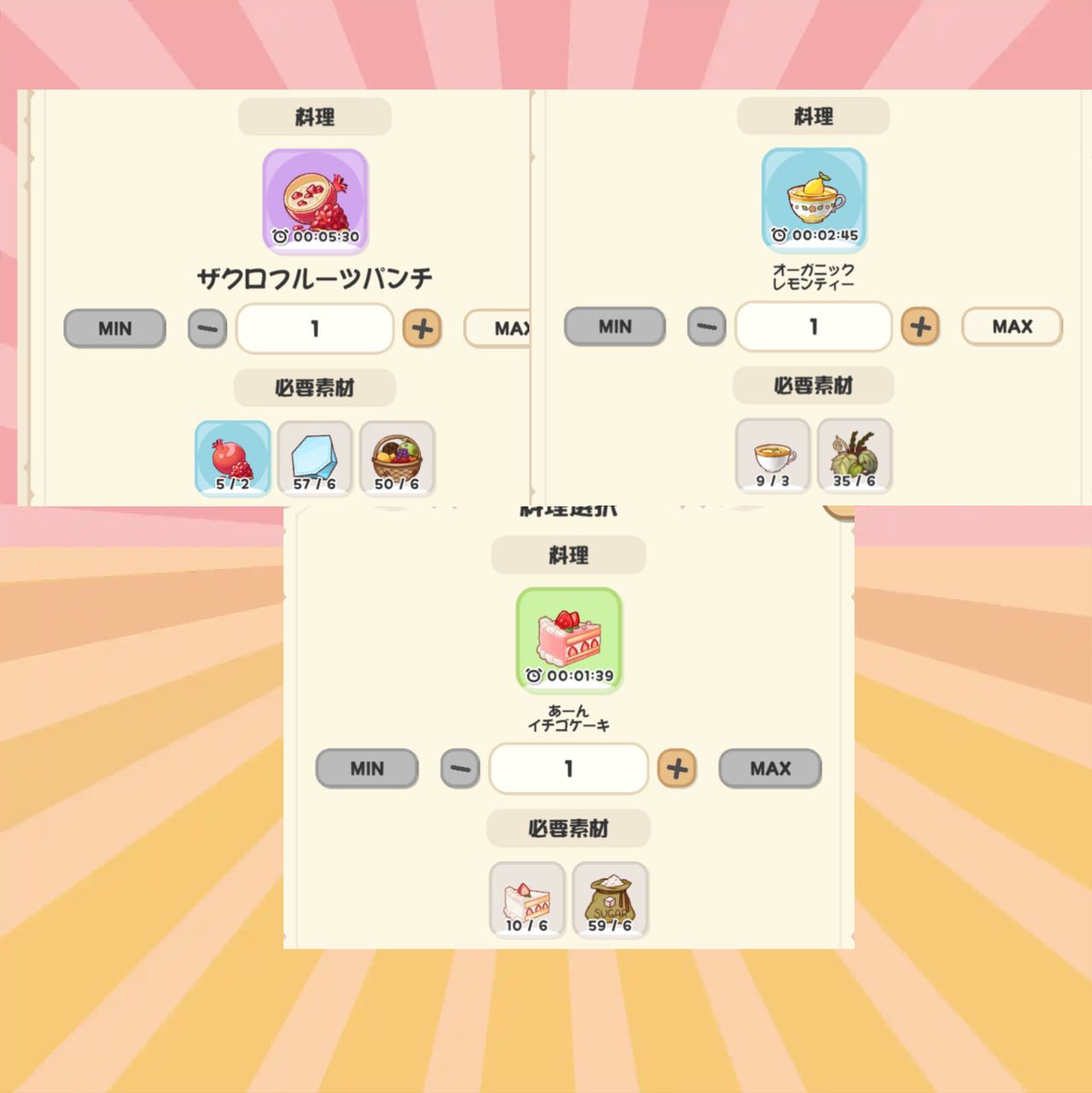Select the fruit basket ingredient showing 50 / 6
Screen dimensions: 1092x1093
coord(397,459)
